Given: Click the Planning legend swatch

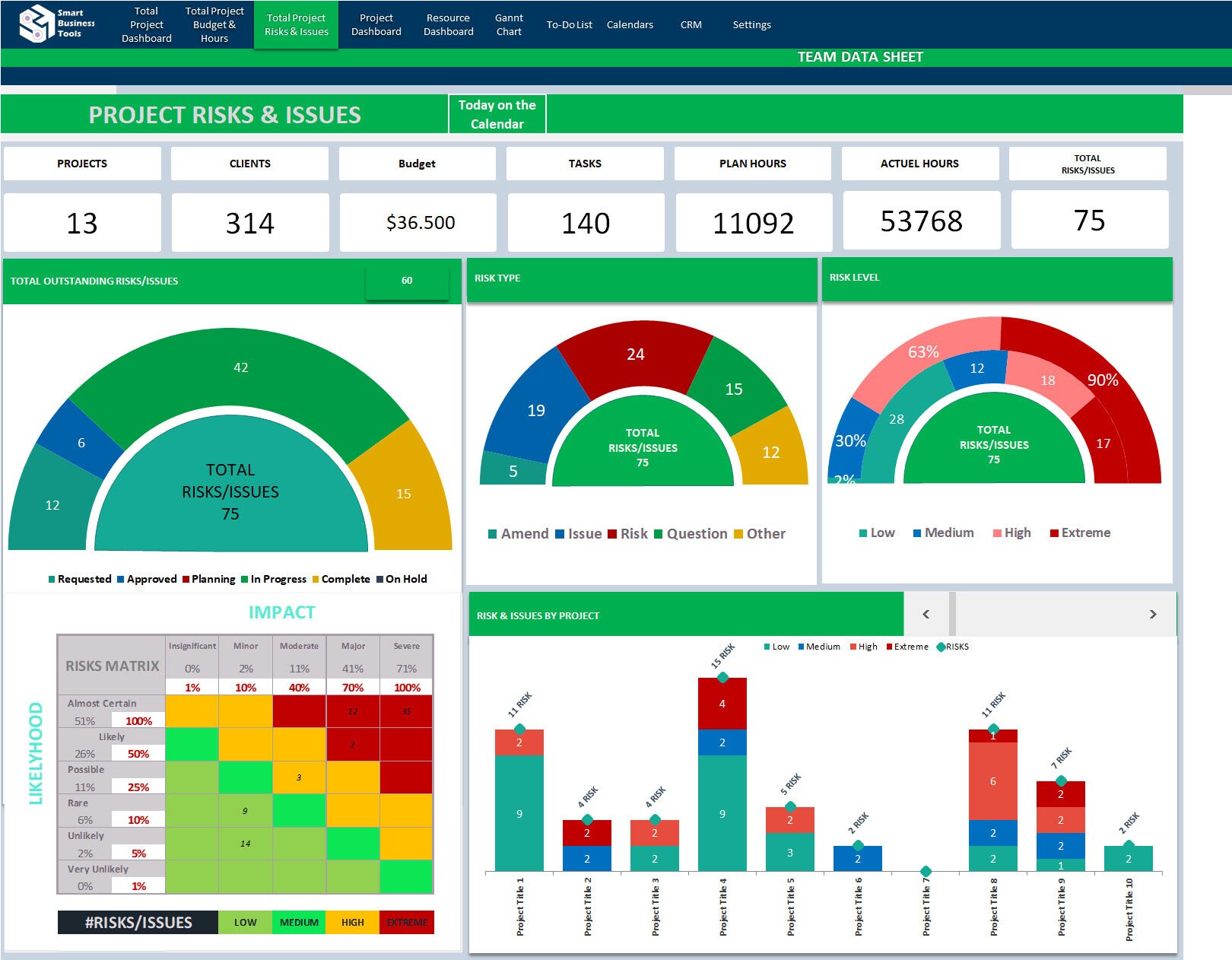Looking at the screenshot, I should click(186, 580).
